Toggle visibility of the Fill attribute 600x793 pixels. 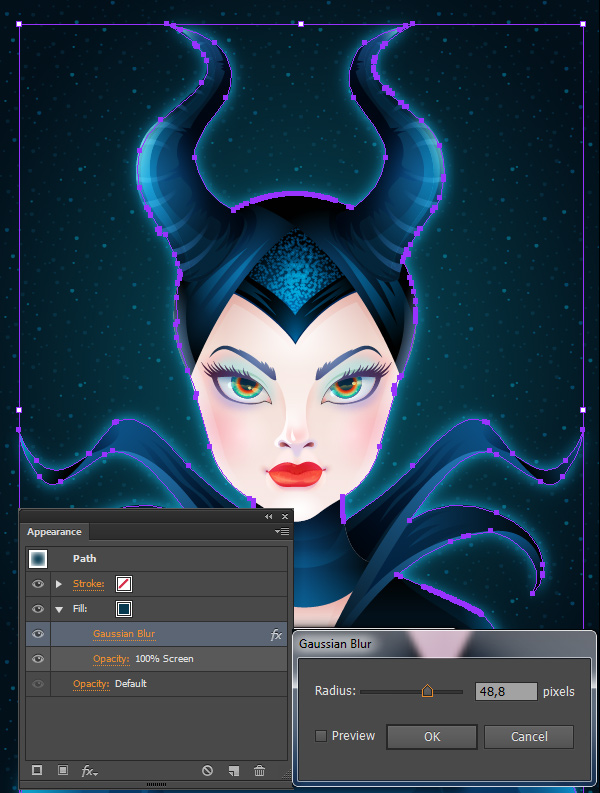tap(38, 609)
